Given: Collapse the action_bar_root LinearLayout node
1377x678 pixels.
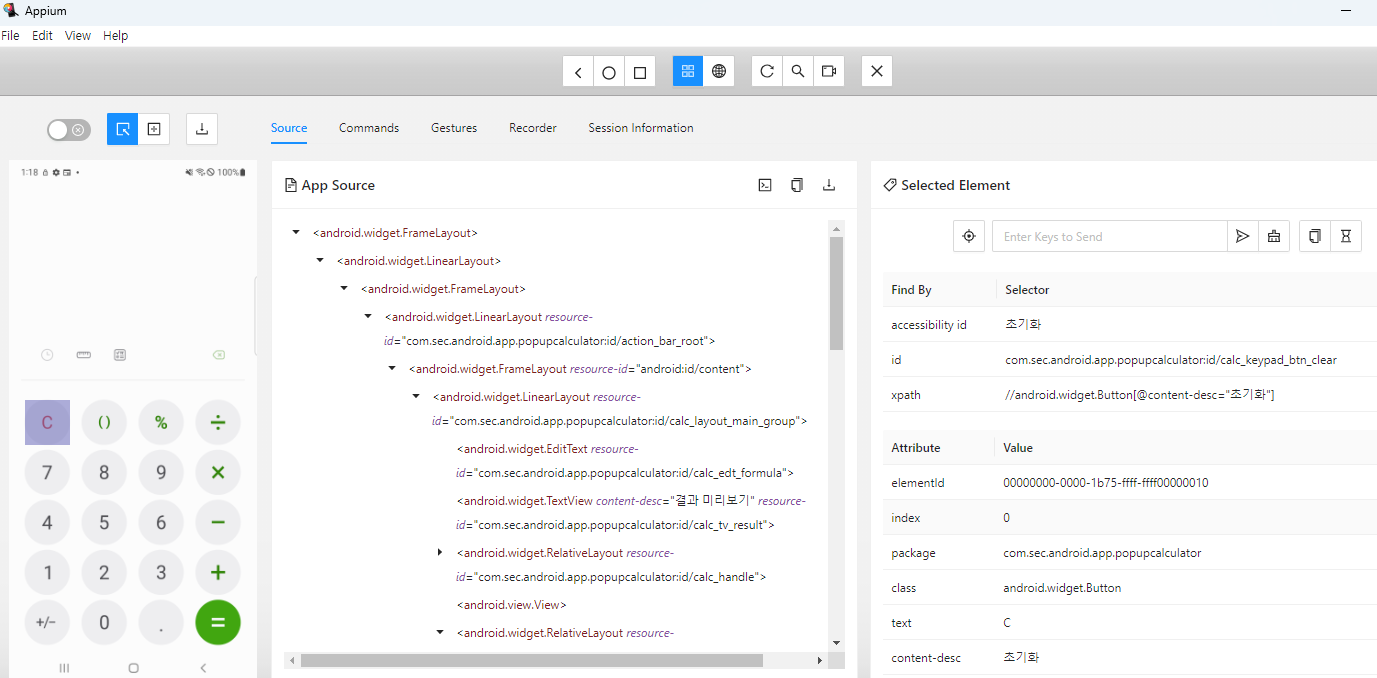Looking at the screenshot, I should click(368, 317).
